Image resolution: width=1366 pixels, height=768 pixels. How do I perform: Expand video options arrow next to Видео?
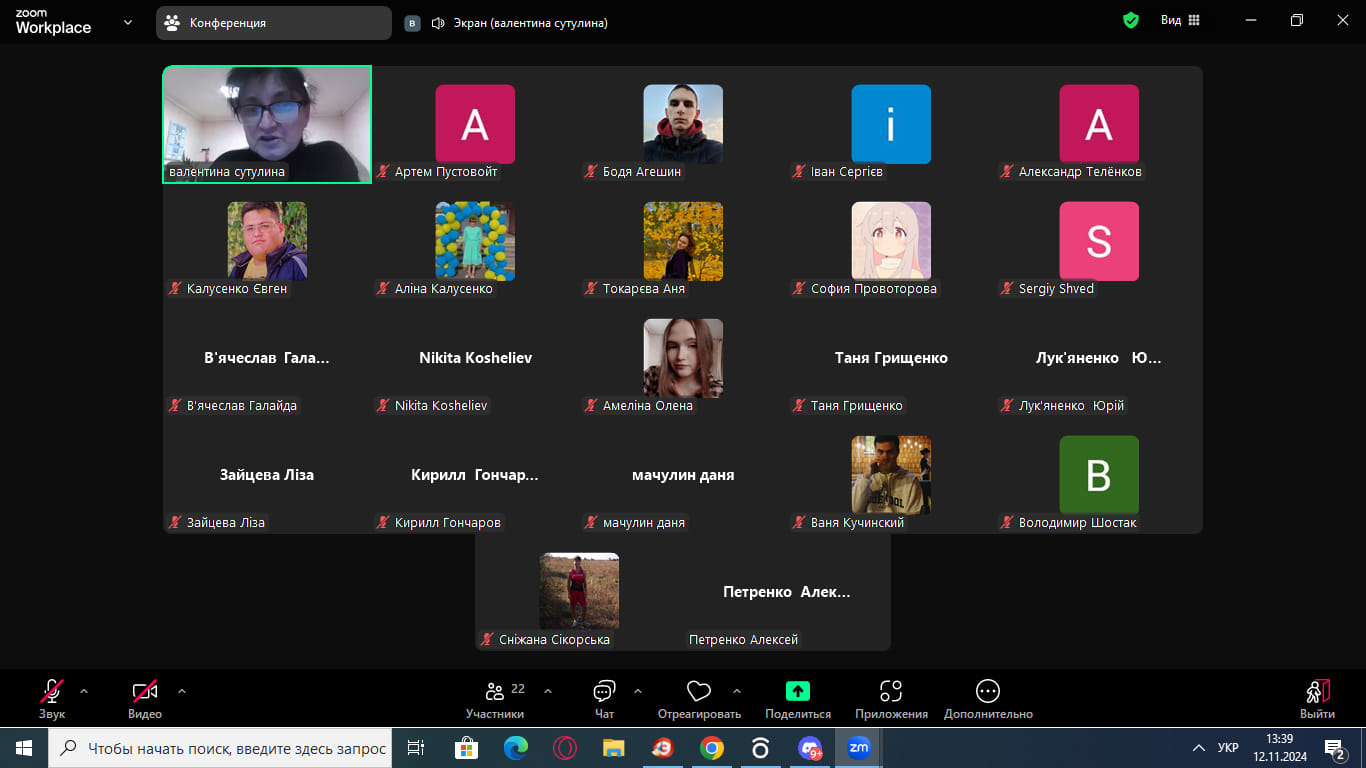pos(182,690)
